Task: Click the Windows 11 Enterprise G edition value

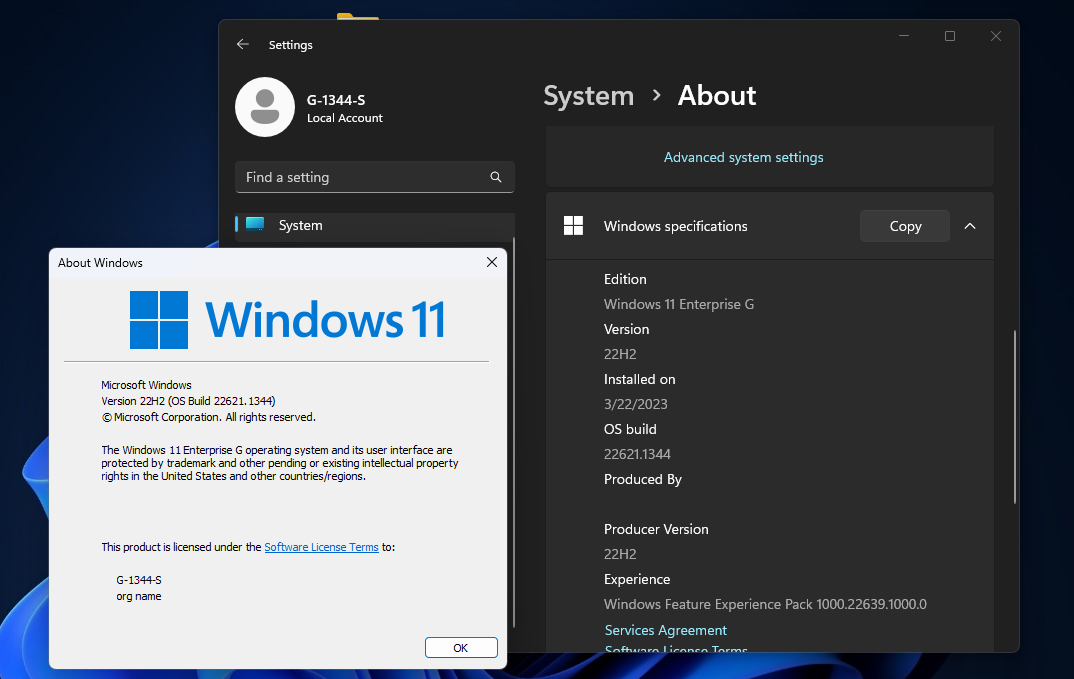Action: [x=679, y=304]
